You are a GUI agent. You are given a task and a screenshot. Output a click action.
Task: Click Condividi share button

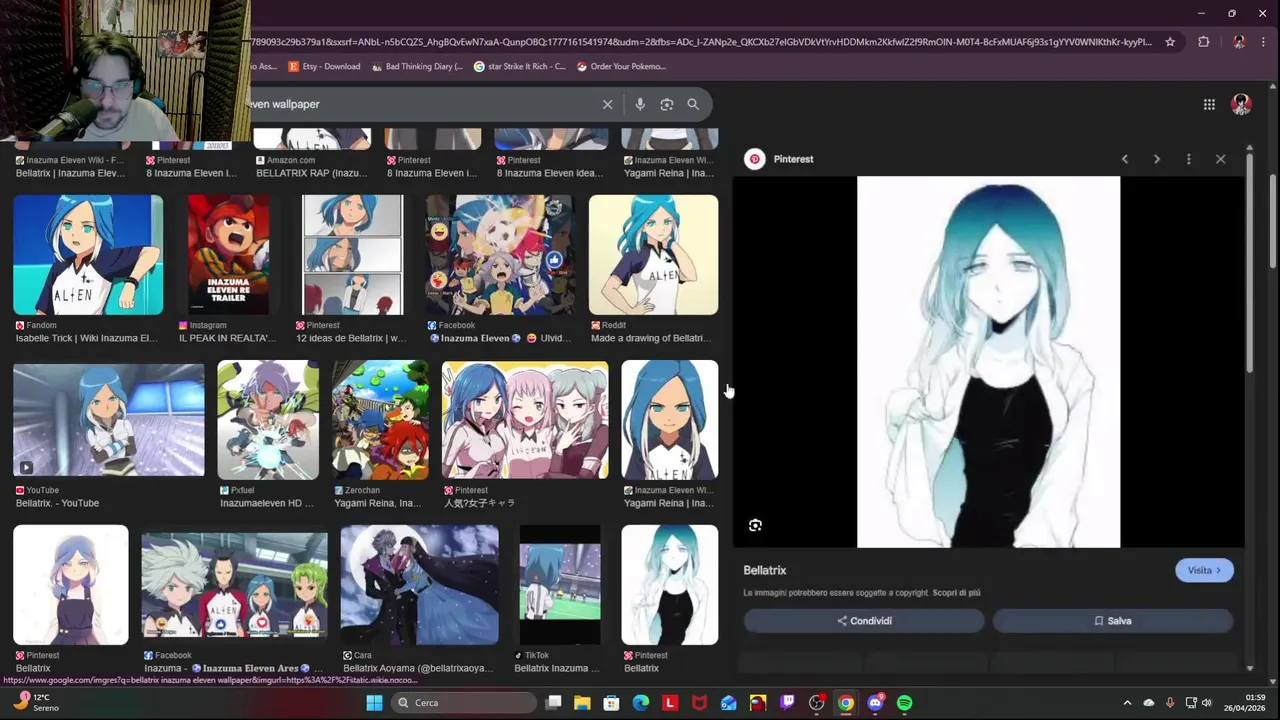(864, 621)
